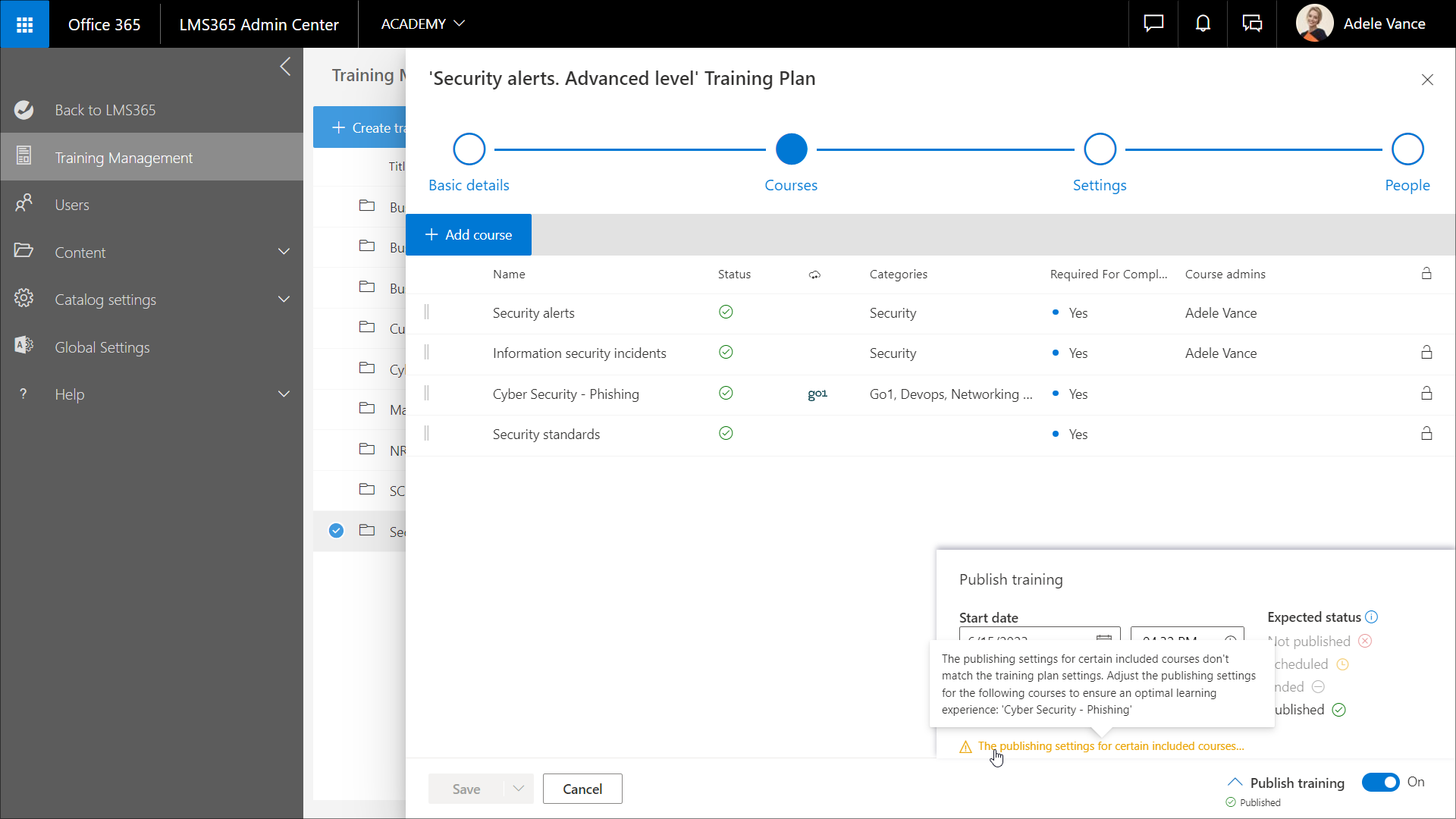
Task: Click the Add course button
Action: point(469,235)
